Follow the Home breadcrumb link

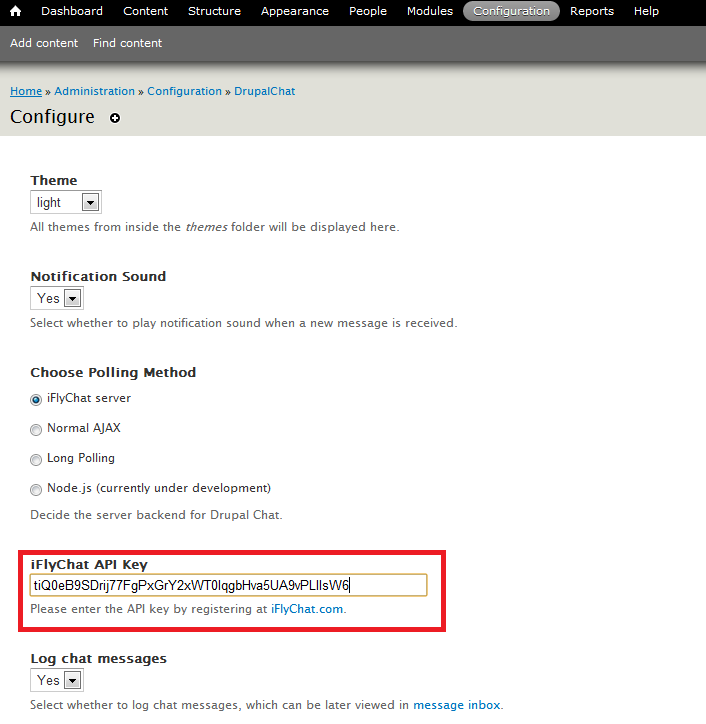click(26, 91)
